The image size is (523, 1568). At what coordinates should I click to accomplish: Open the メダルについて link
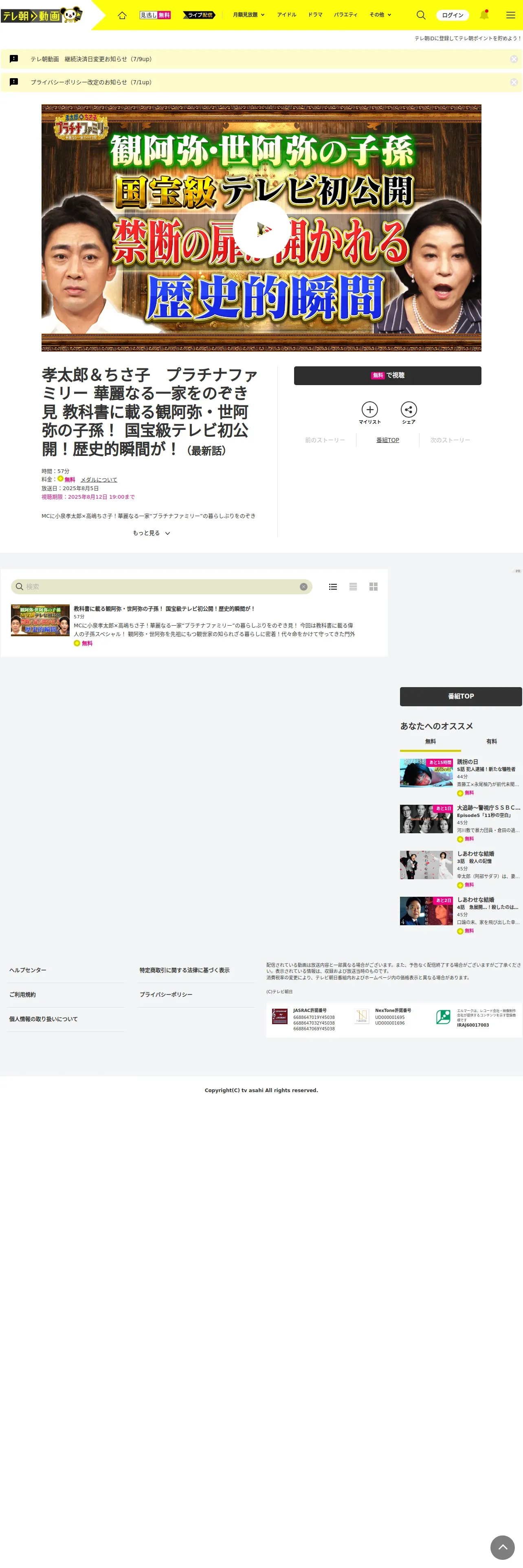click(x=99, y=480)
